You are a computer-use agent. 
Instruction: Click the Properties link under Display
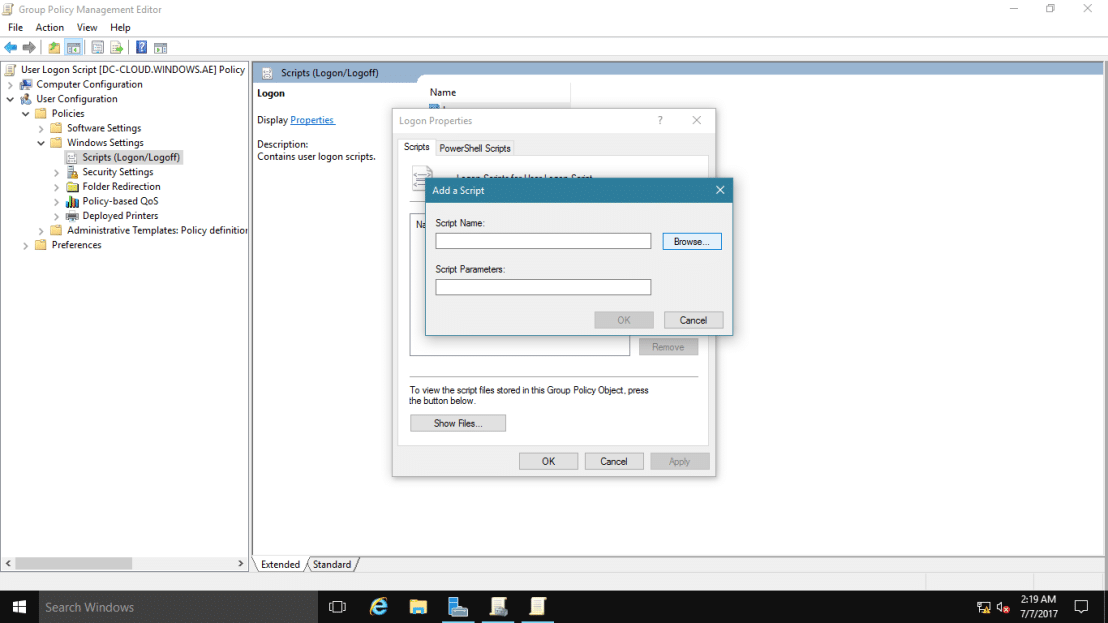click(x=312, y=120)
